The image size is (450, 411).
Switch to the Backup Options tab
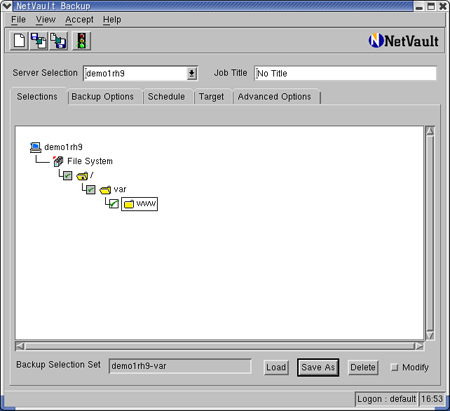(103, 97)
